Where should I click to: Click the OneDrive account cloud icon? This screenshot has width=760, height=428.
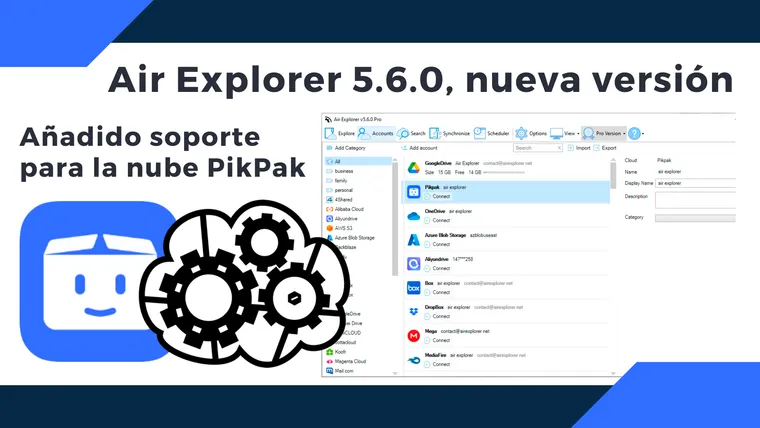point(413,216)
